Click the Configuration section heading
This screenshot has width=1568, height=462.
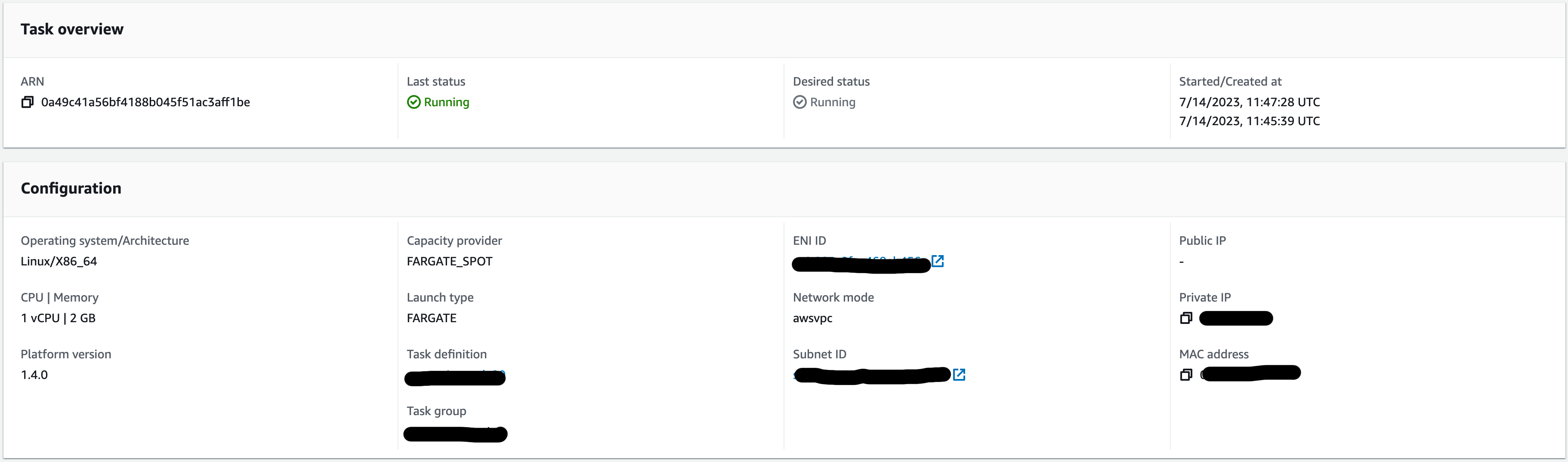tap(71, 189)
